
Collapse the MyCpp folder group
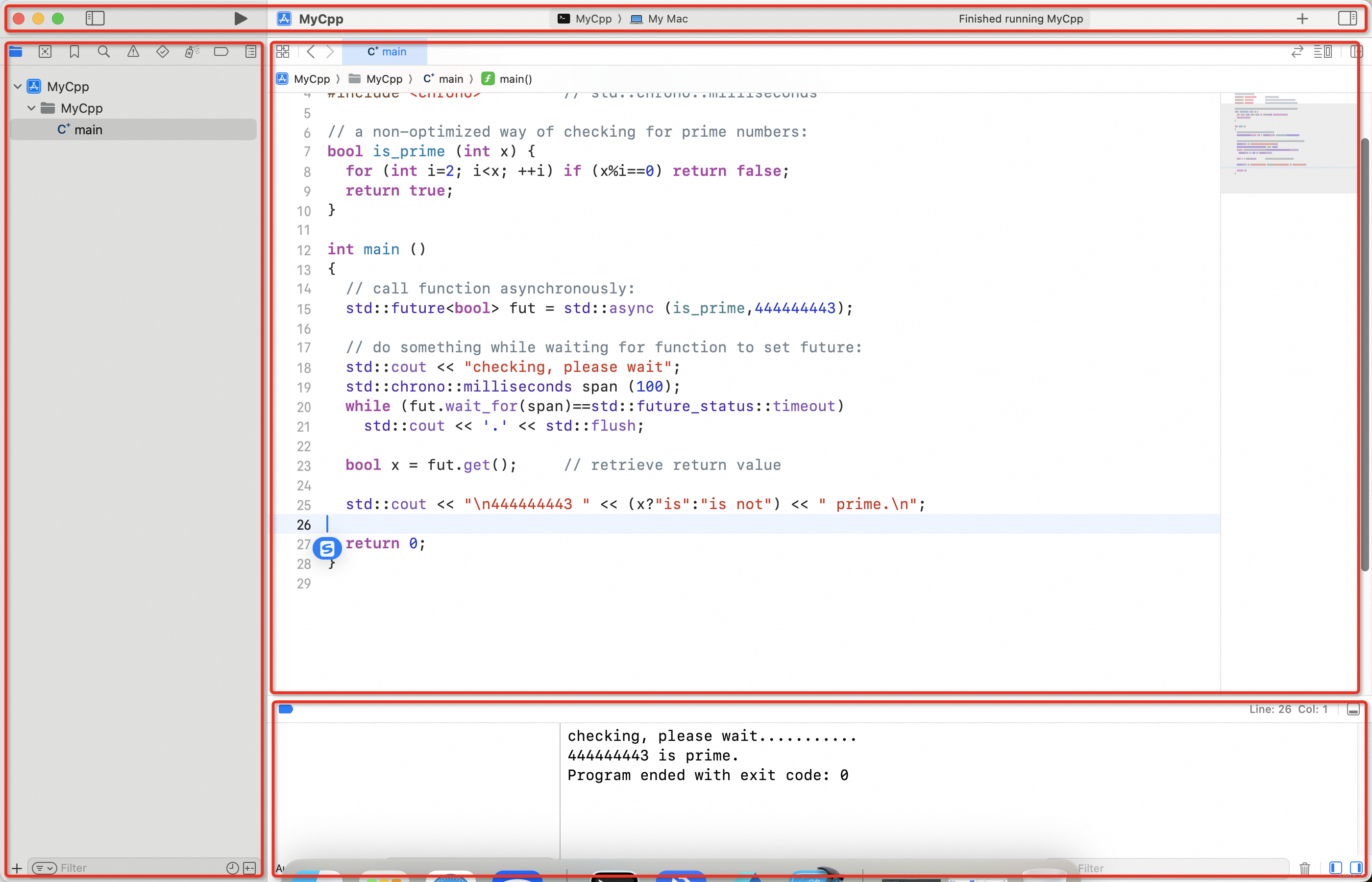coord(31,108)
